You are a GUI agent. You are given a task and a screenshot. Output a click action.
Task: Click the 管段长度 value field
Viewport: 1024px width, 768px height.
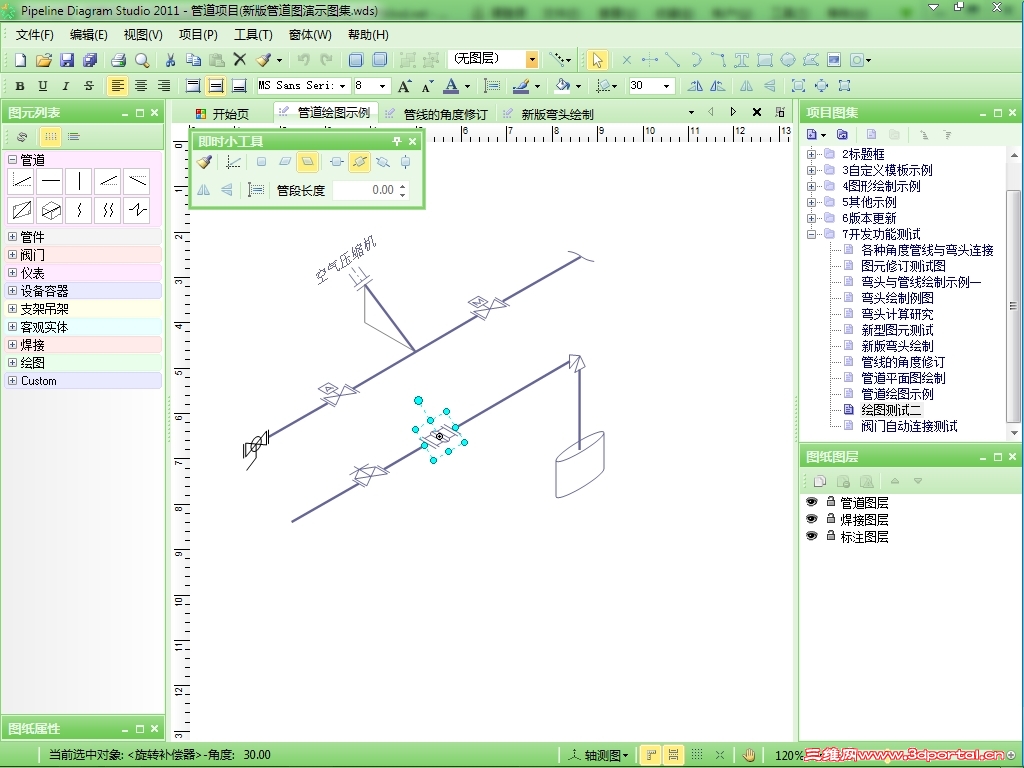(364, 190)
